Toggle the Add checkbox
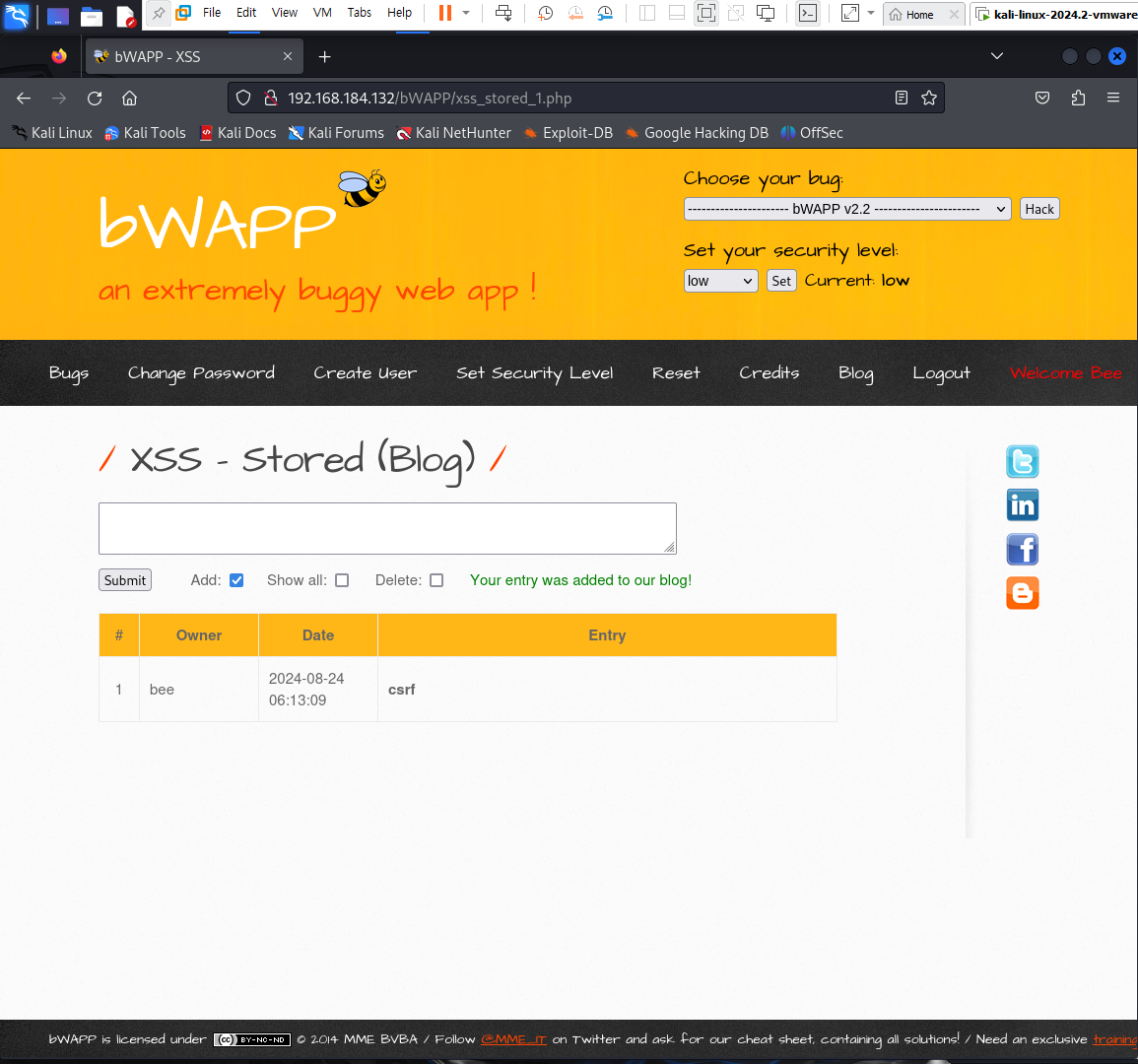Viewport: 1138px width, 1064px height. pos(236,580)
